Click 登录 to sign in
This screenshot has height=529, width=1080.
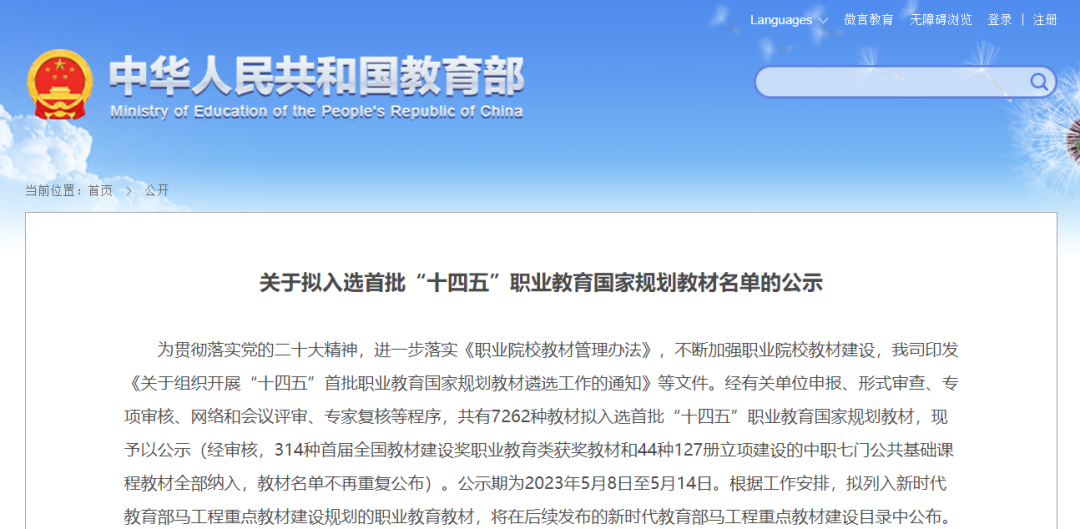[999, 20]
